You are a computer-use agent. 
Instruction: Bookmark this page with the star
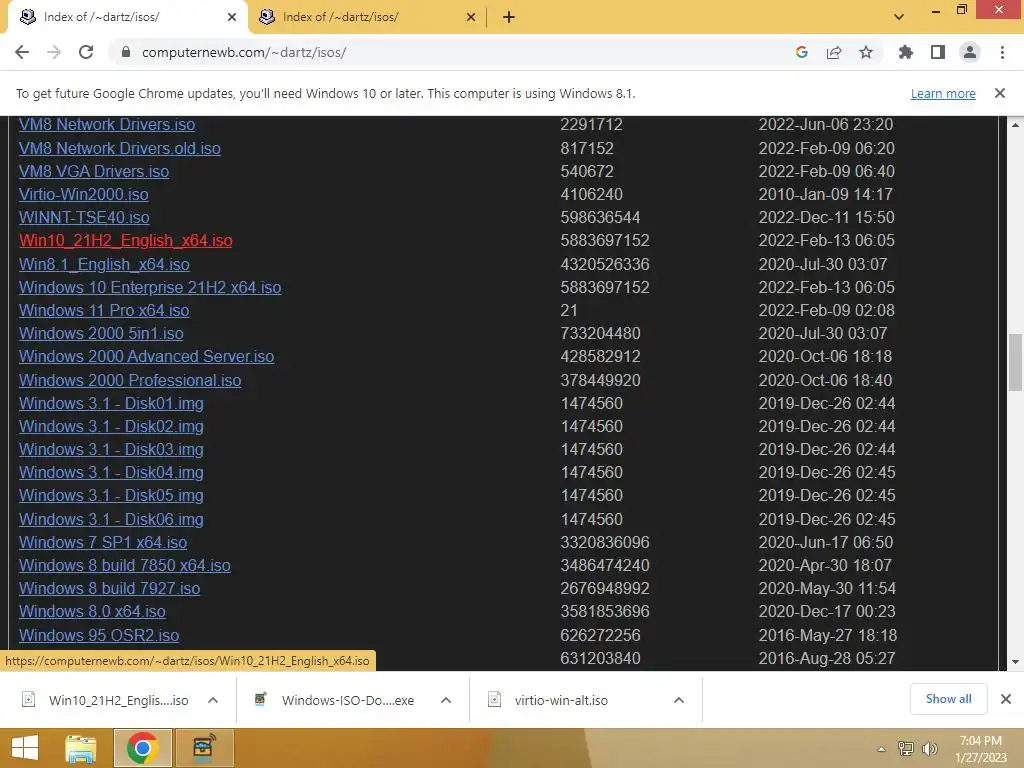click(866, 52)
